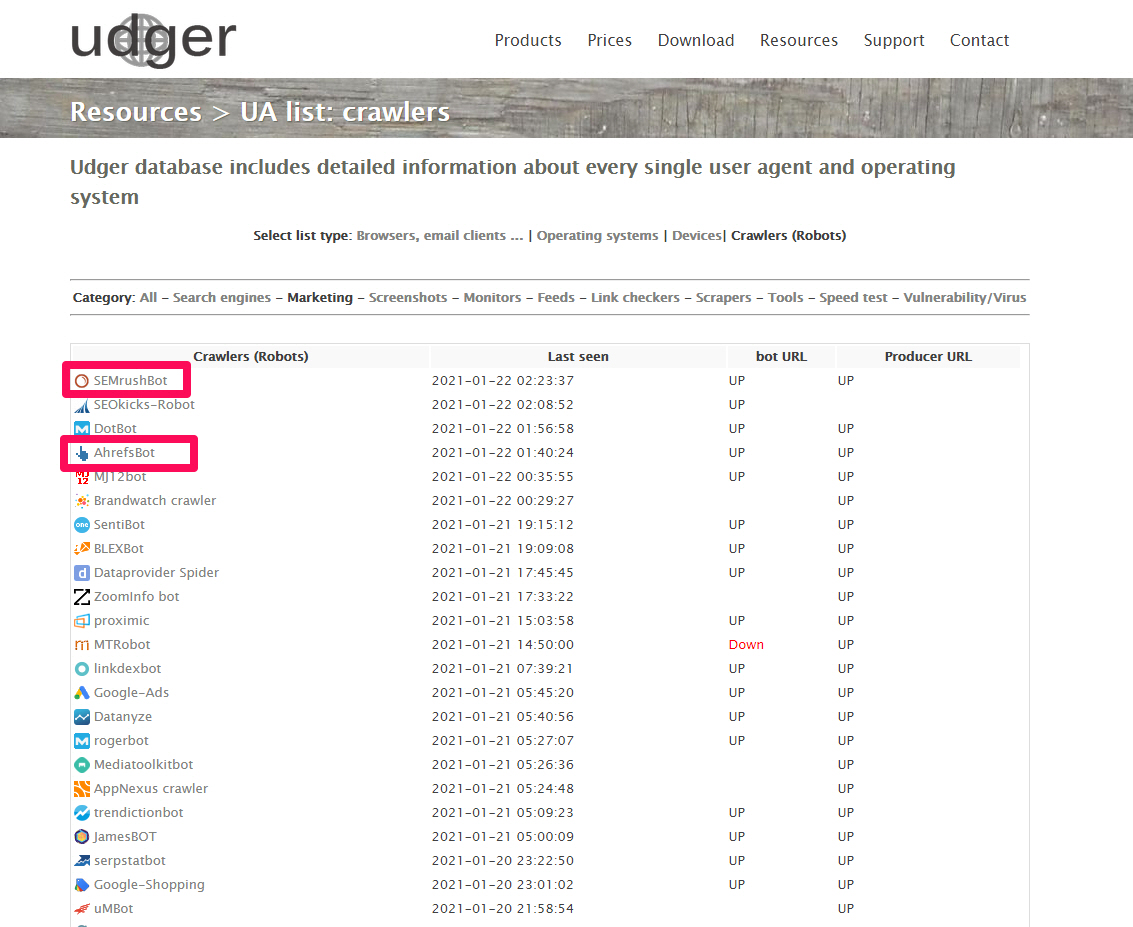The height and width of the screenshot is (927, 1133).
Task: Click the red Down status for MTRobot
Action: coord(746,645)
